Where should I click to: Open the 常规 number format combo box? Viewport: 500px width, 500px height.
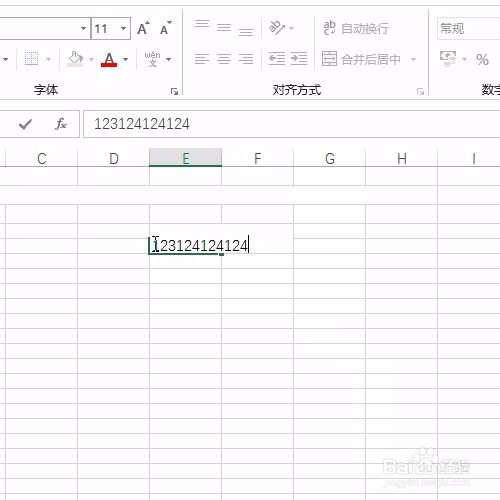(x=469, y=29)
